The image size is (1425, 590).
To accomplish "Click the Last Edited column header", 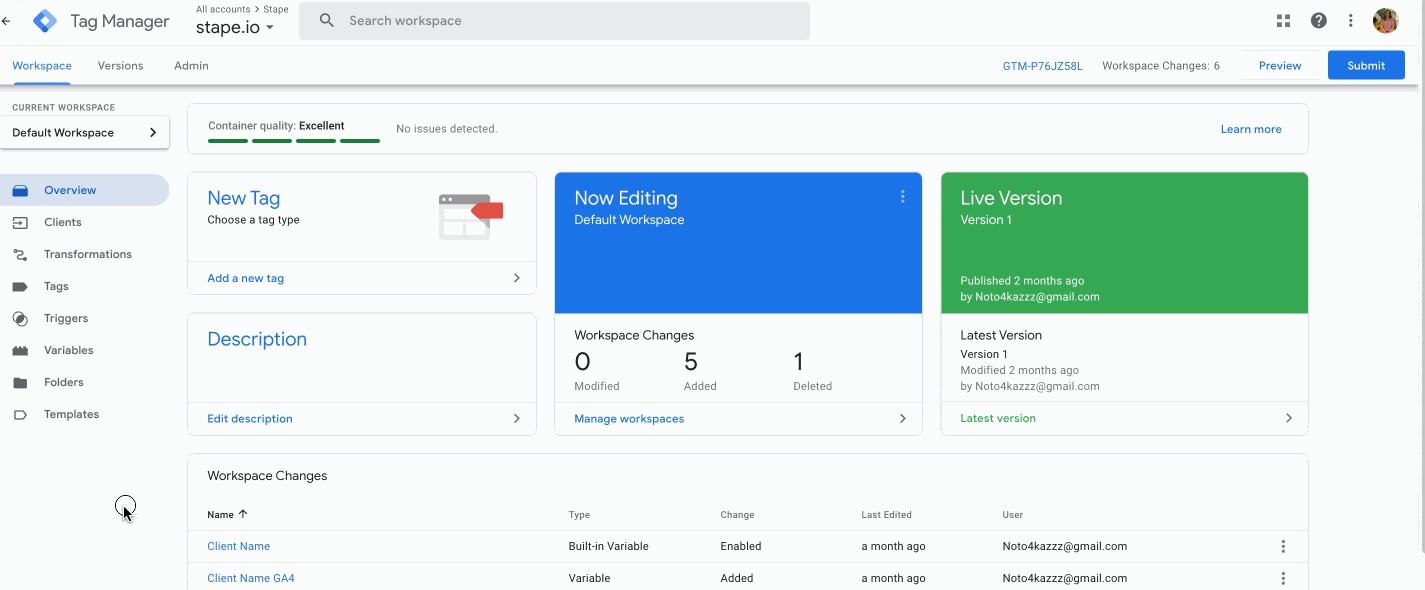I will click(886, 515).
